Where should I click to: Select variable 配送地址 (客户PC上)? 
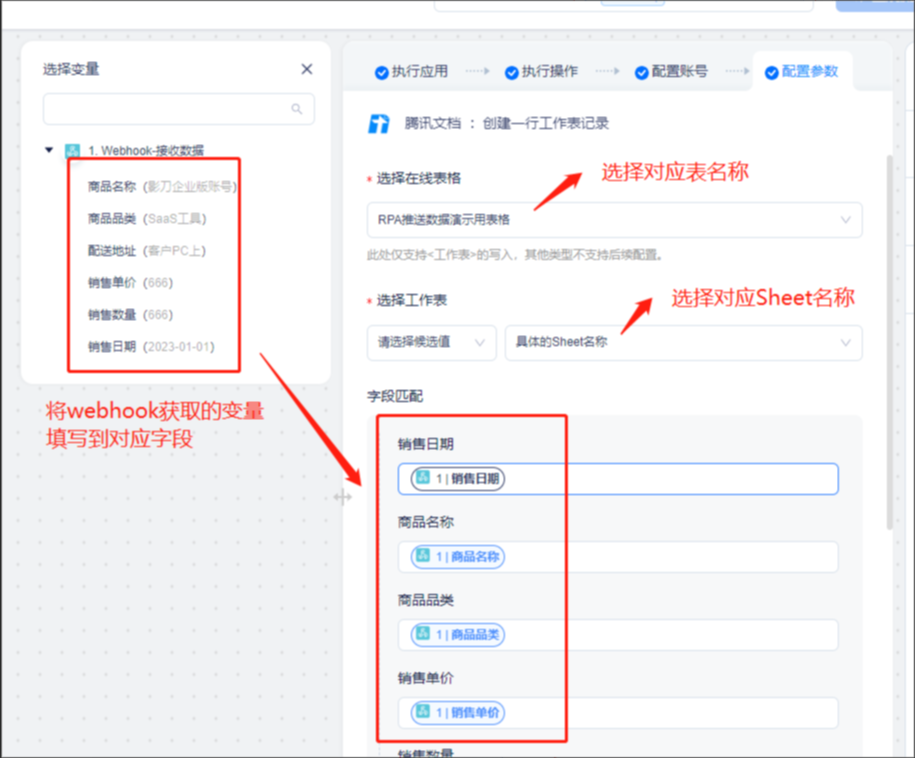click(146, 251)
